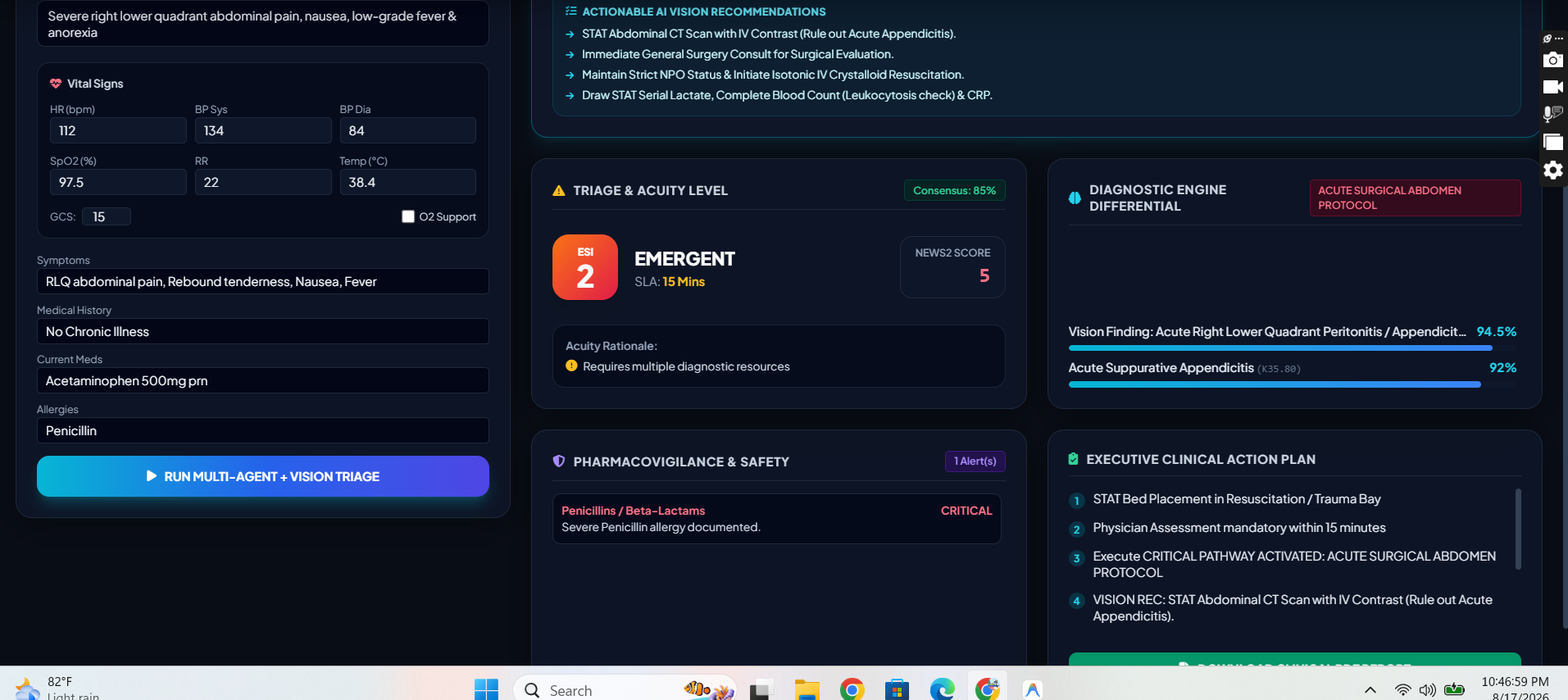1568x700 pixels.
Task: Click the list icon beside Actionable AI Vision Recommendations
Action: [x=570, y=11]
